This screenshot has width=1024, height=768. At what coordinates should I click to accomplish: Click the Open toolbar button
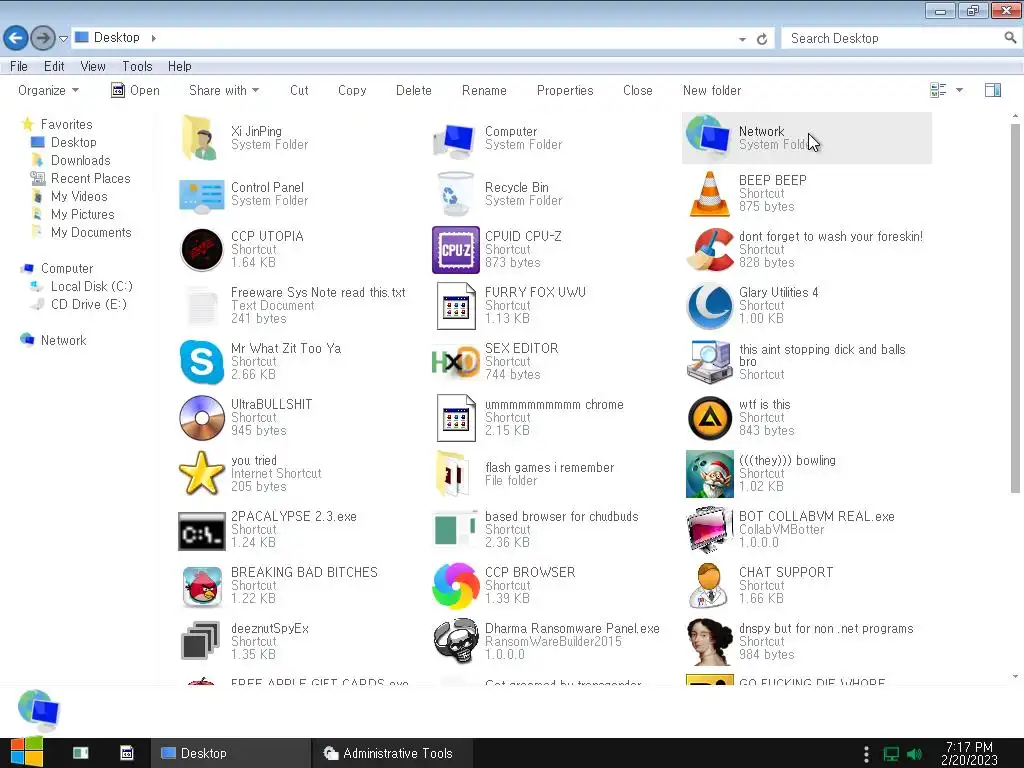(135, 90)
